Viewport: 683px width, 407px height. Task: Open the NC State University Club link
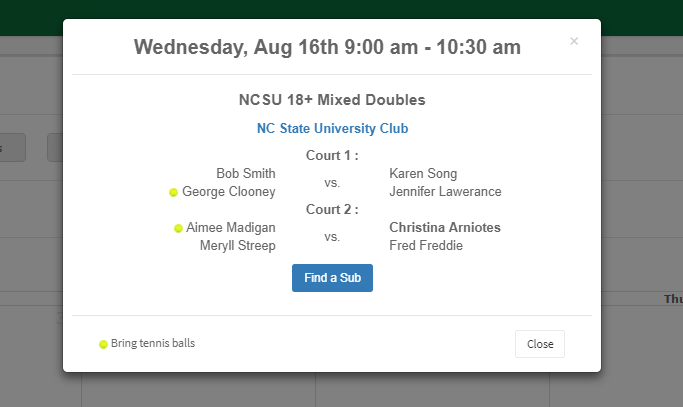[332, 129]
